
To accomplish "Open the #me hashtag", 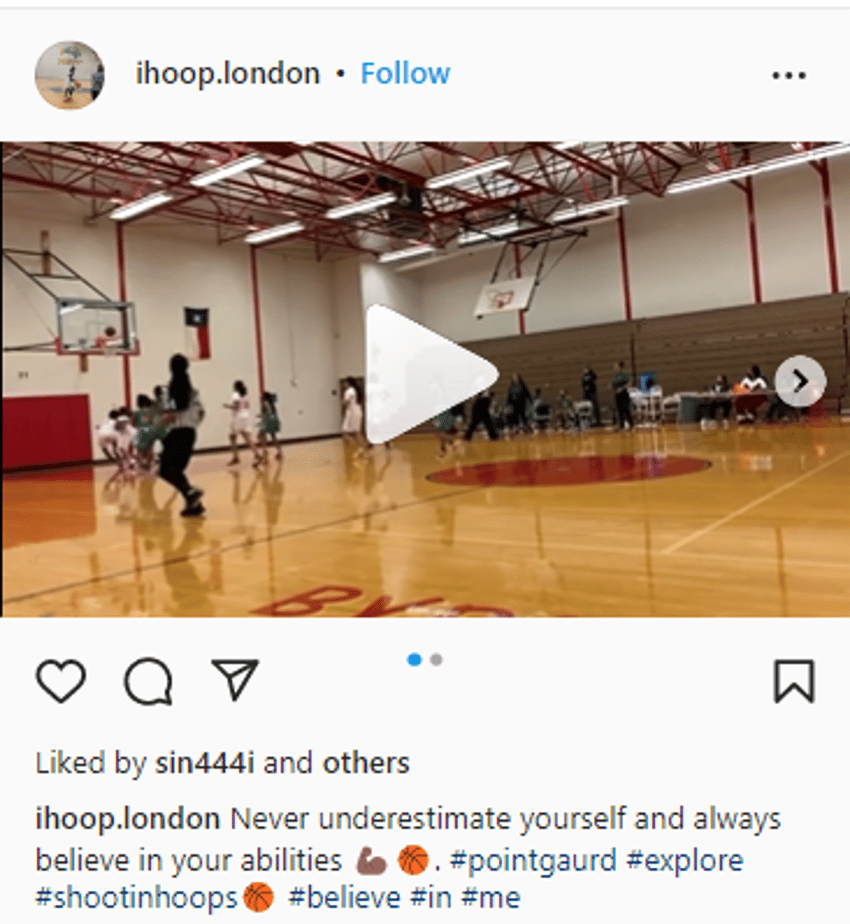I will (x=491, y=899).
